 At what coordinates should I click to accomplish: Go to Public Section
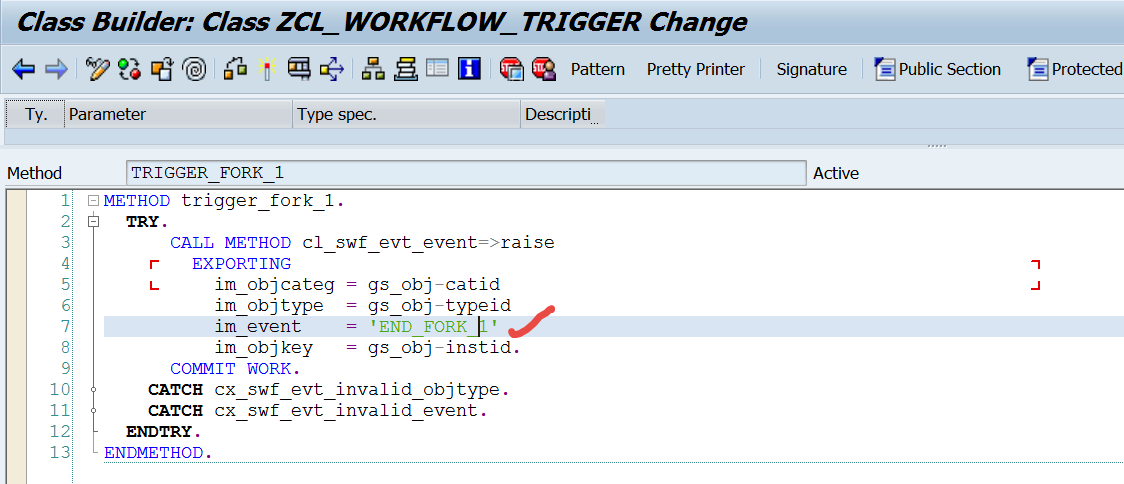(938, 70)
